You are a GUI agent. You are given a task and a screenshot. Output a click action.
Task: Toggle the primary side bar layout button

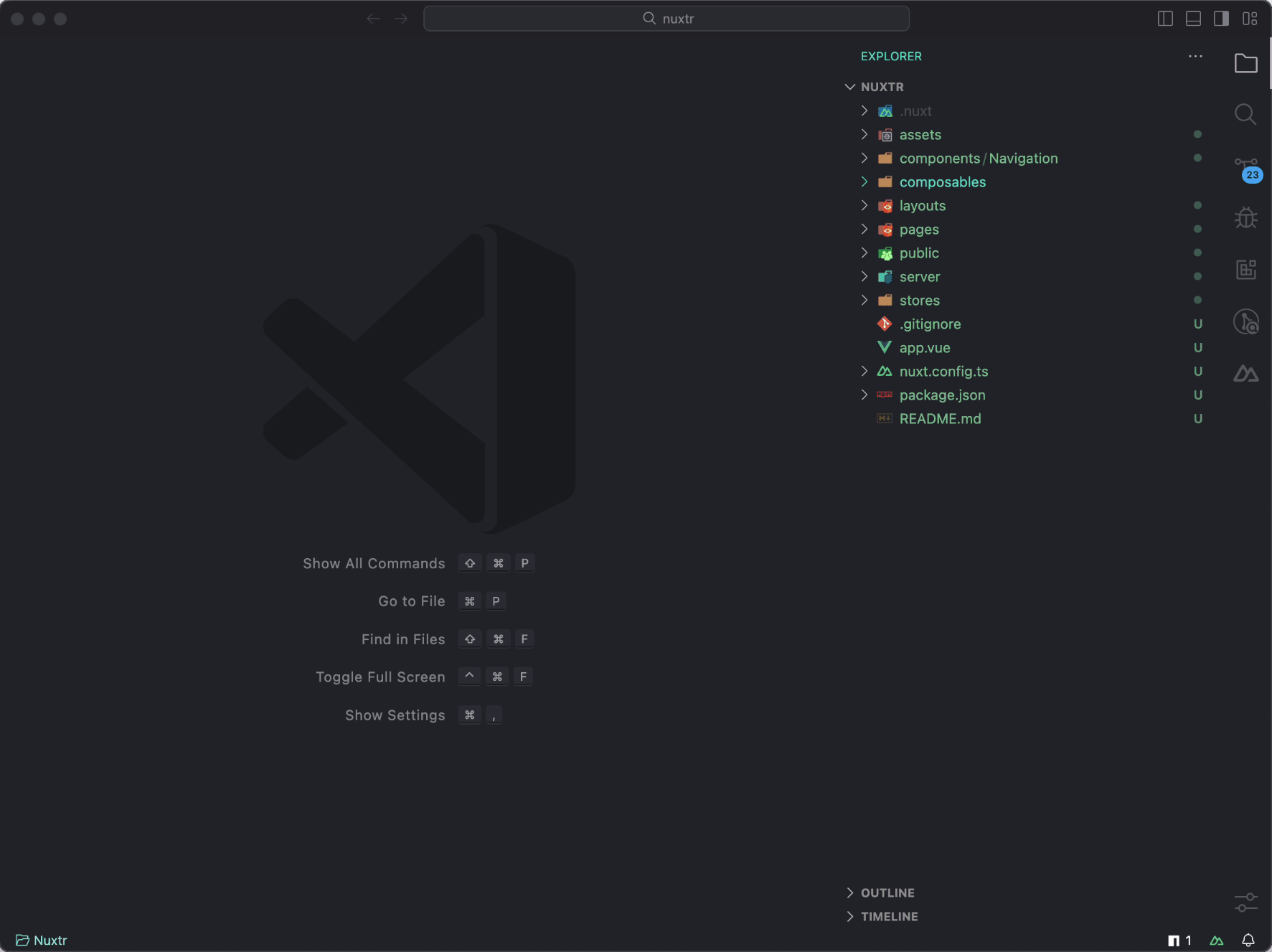(x=1165, y=19)
